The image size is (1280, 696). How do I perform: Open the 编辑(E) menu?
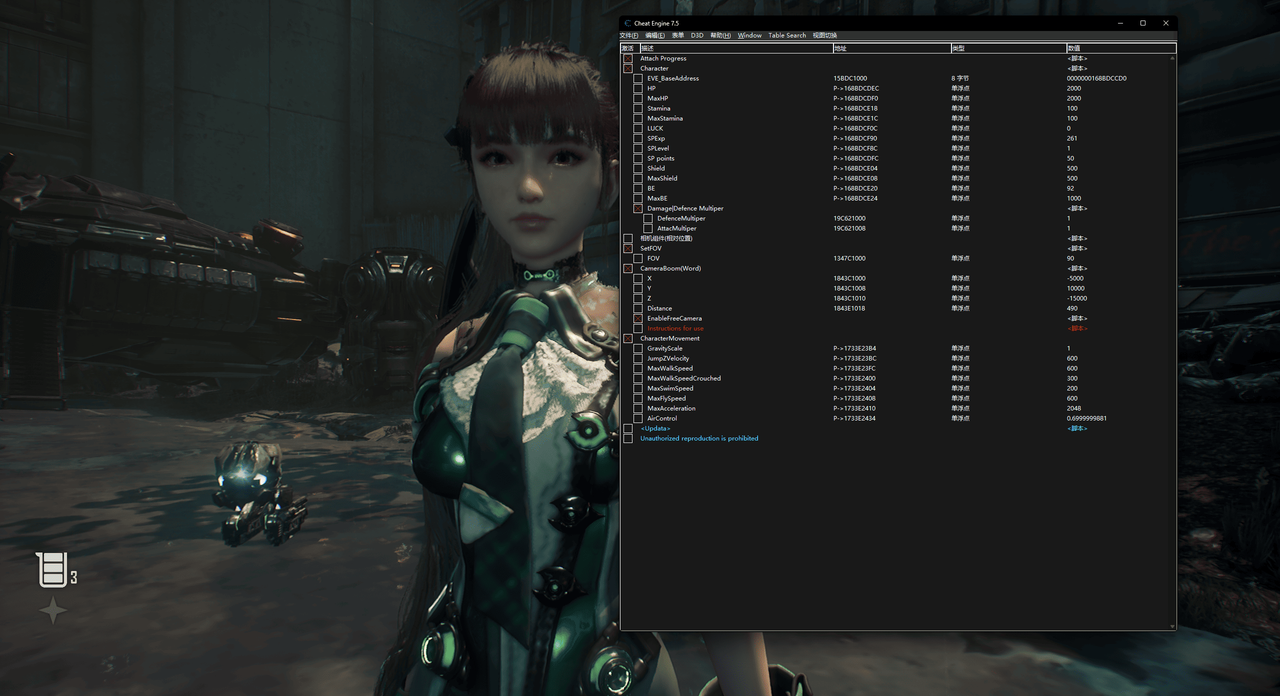655,35
